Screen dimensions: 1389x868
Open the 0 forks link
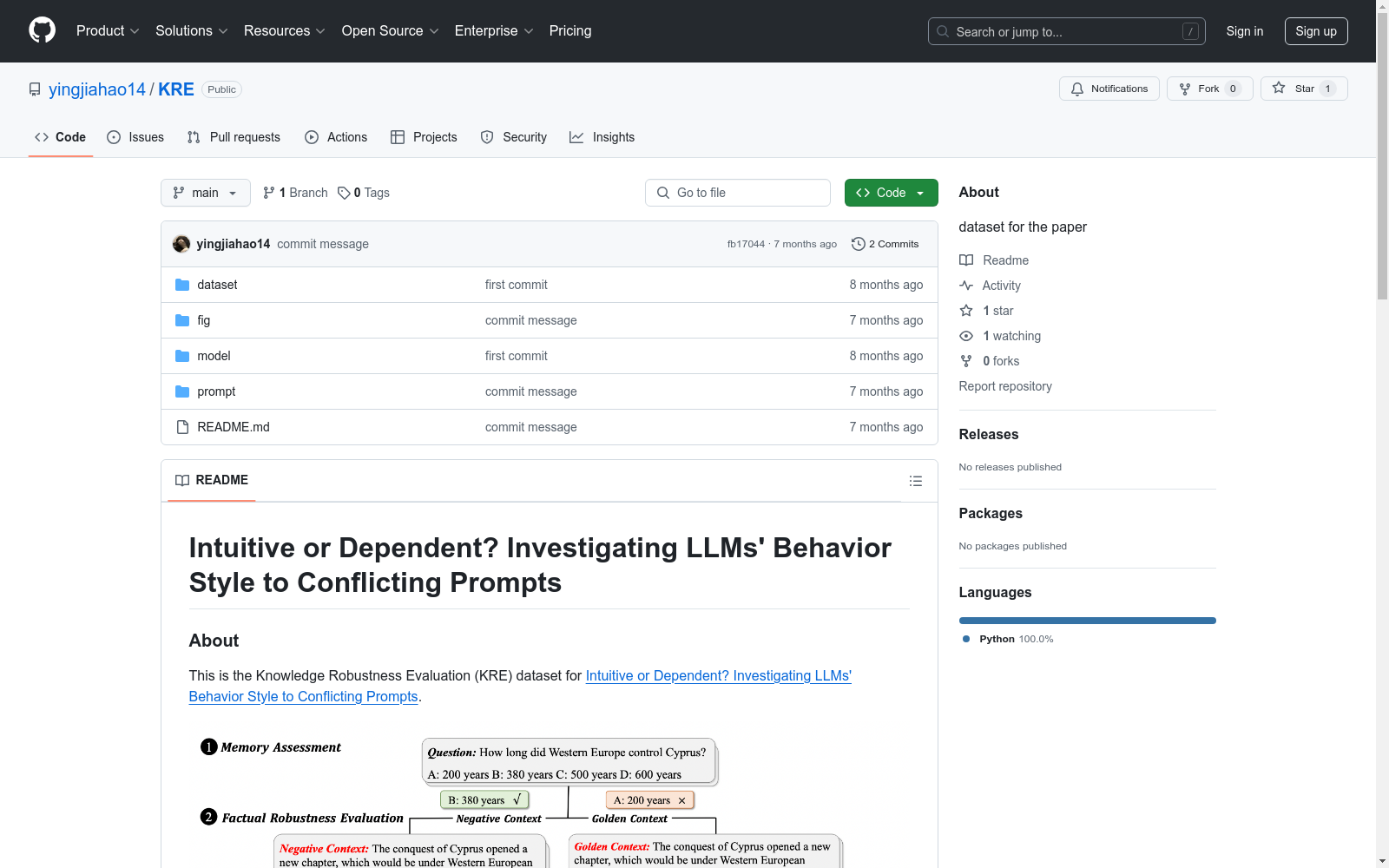(x=990, y=361)
